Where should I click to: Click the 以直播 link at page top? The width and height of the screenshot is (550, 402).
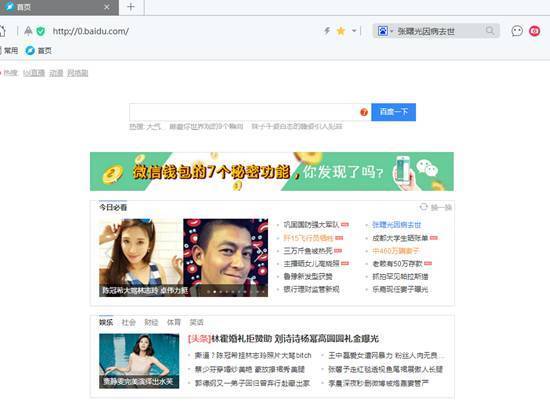coord(34,73)
